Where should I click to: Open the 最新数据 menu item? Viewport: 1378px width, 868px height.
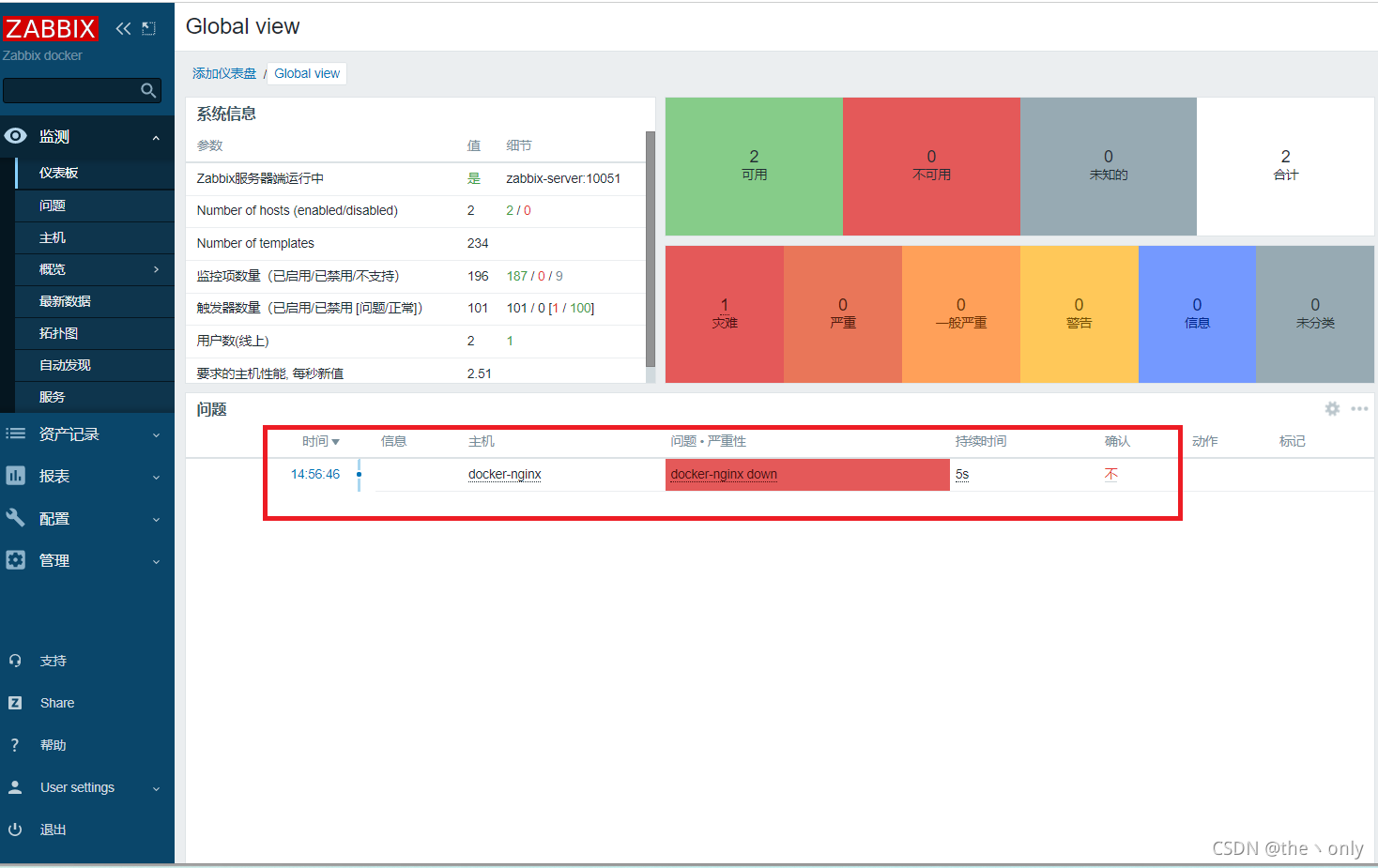[65, 301]
